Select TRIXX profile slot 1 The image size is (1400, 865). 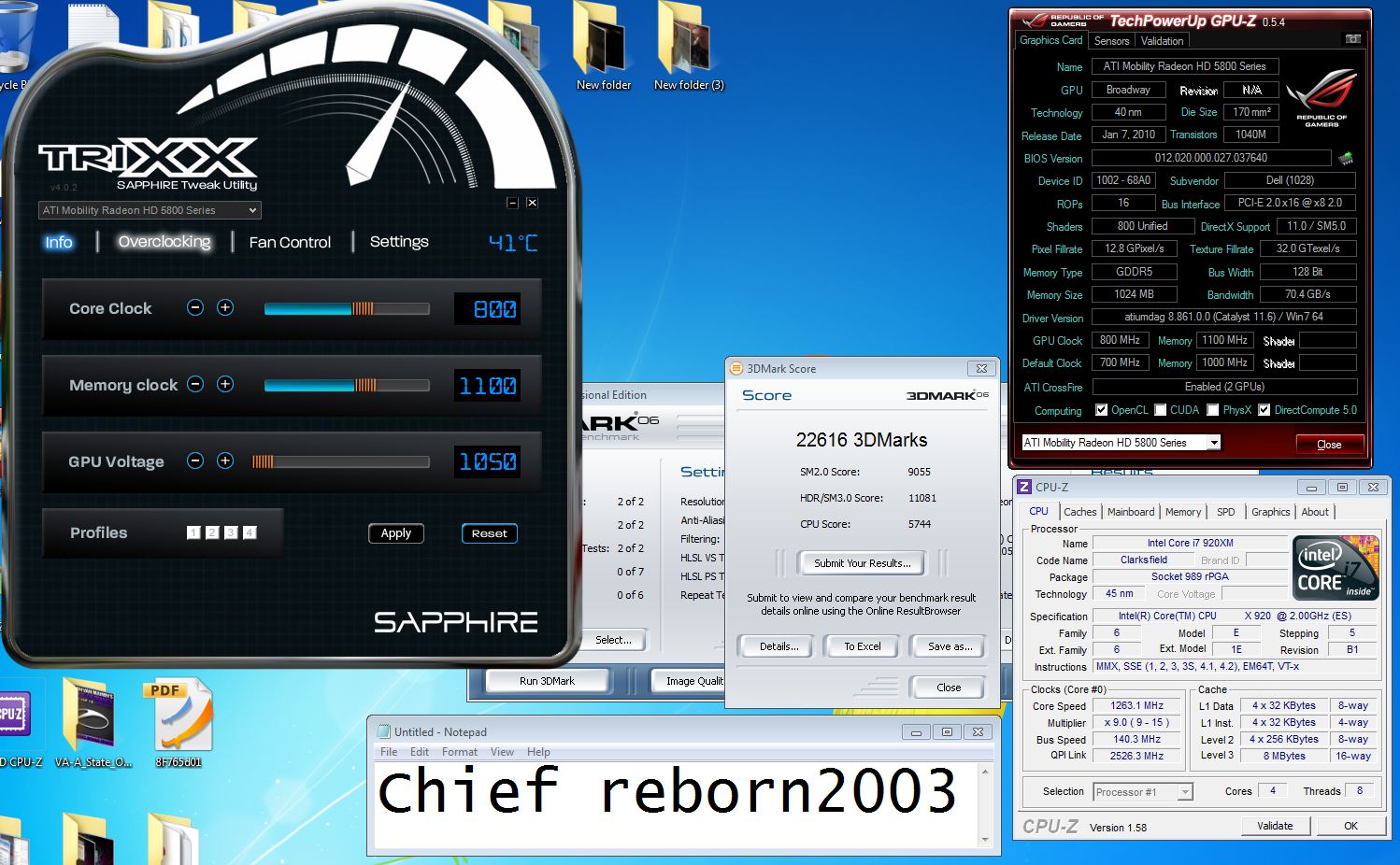pos(193,532)
